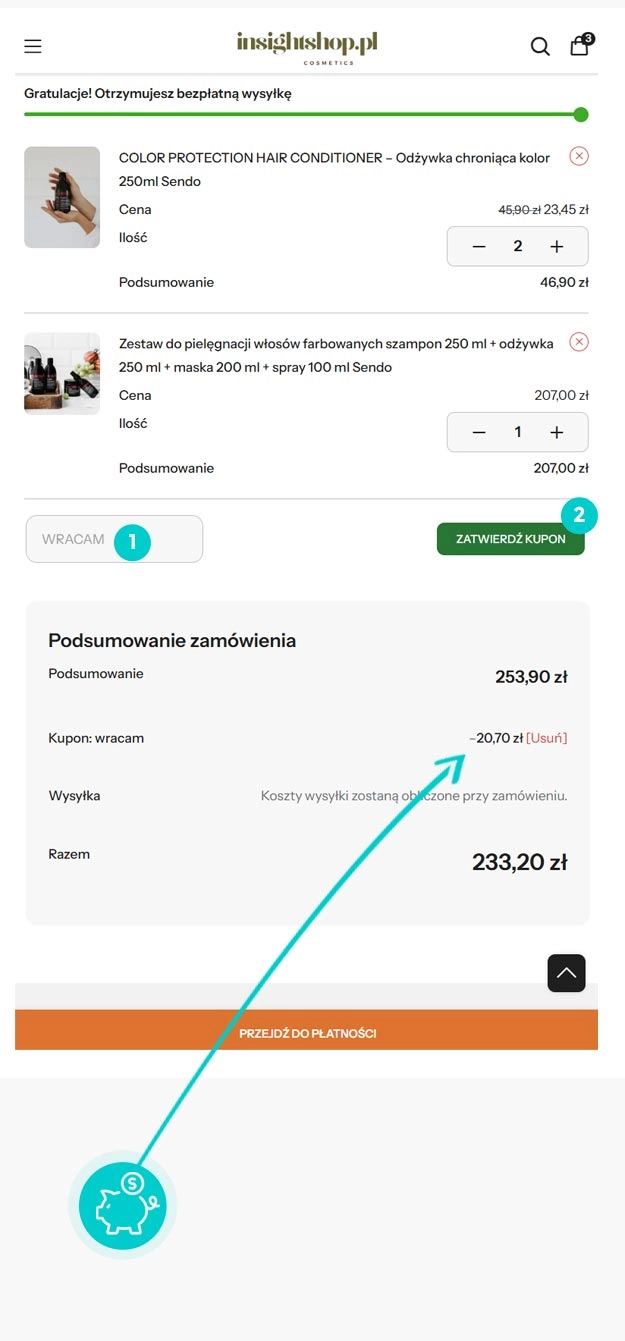The width and height of the screenshot is (625, 1341).
Task: Click Usuń to remove the coupon
Action: coord(546,738)
